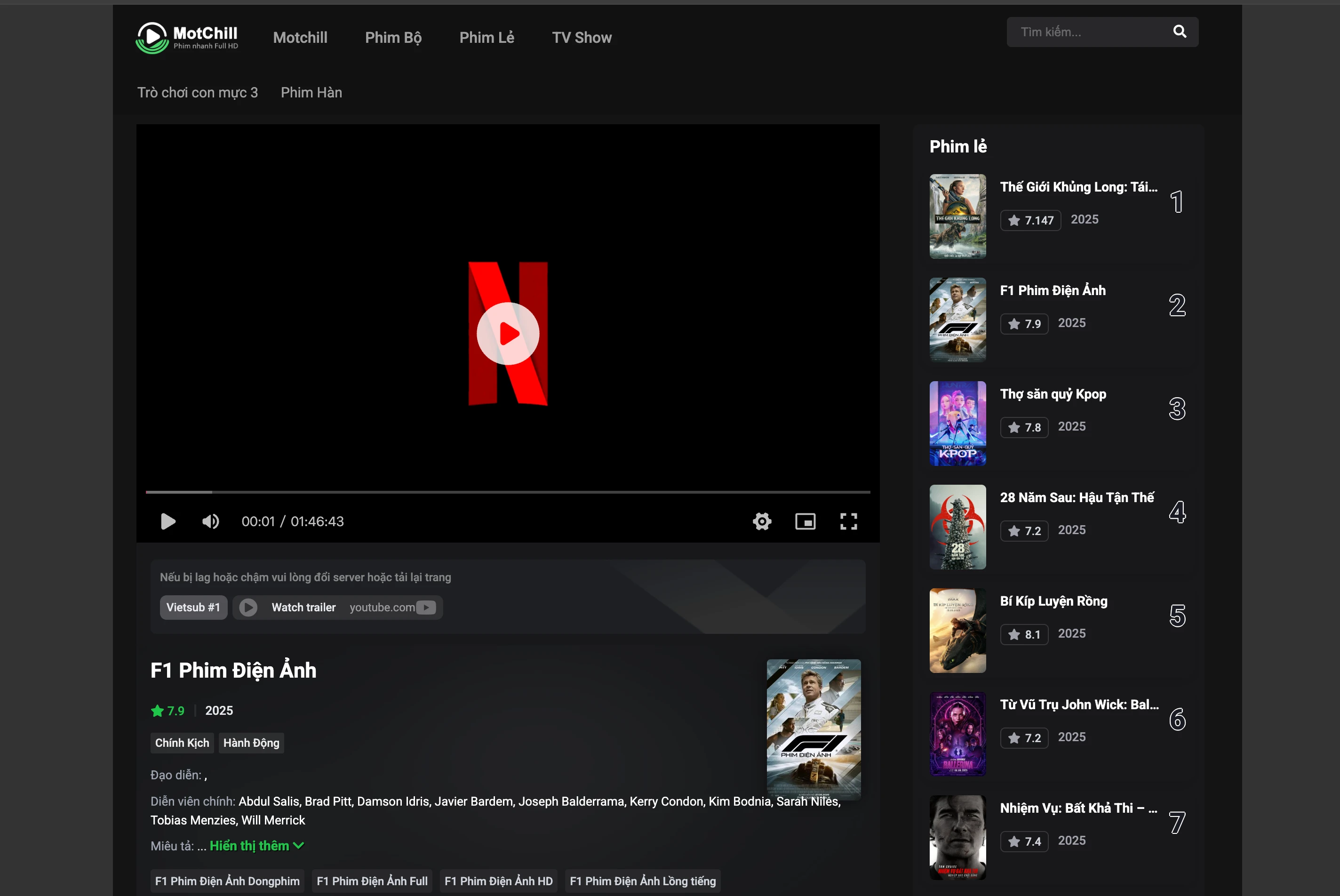Click the Netflix play overlay on the video
Viewport: 1340px width, 896px height.
[508, 333]
